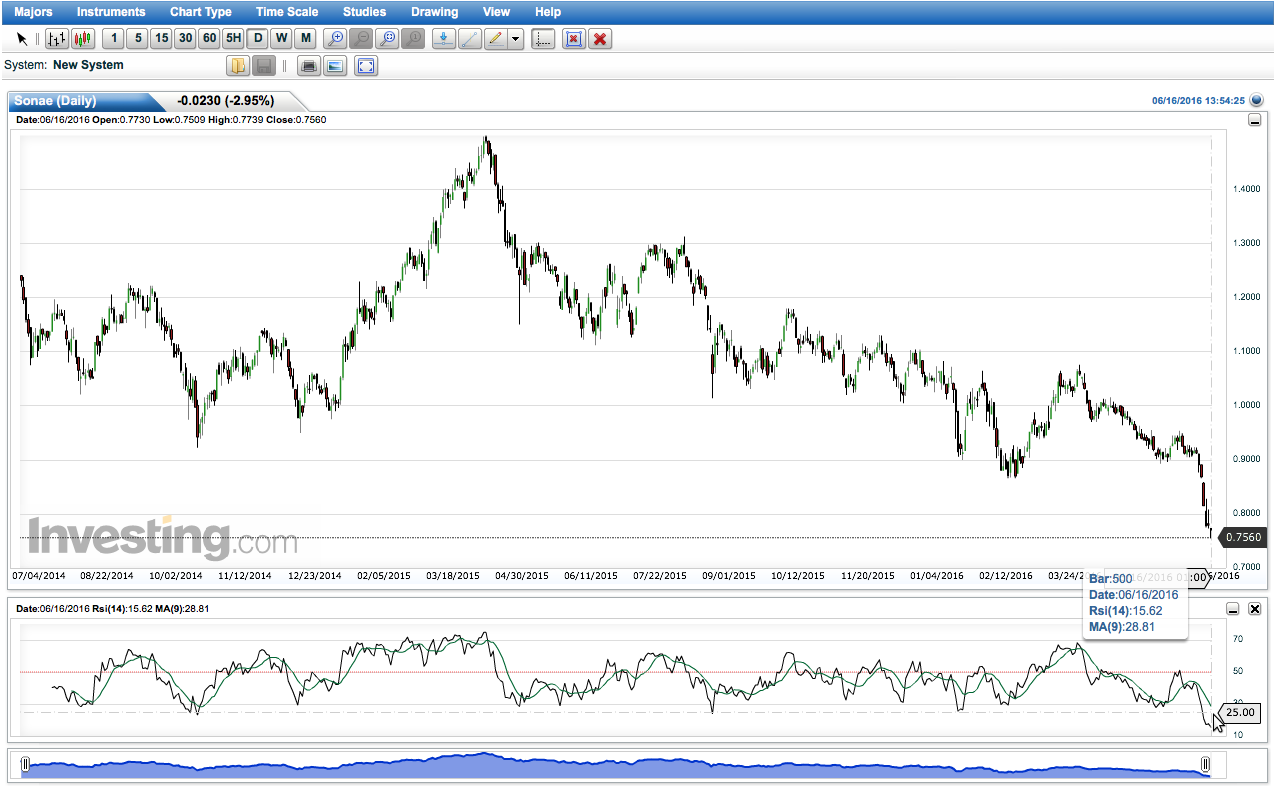Click the open system folder icon
This screenshot has height=794, width=1277.
pos(237,66)
